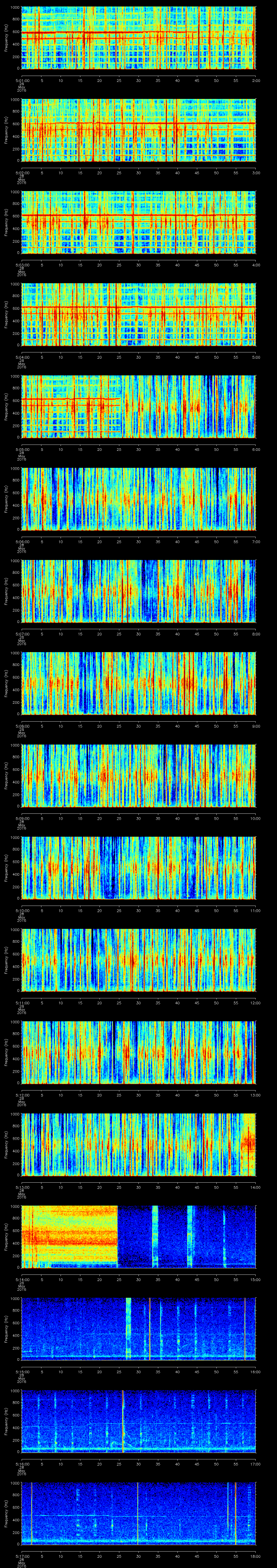This screenshot has width=277, height=1568.
Task: Select the spectrogram panel starting at 5:03:00
Action: pos(139,222)
